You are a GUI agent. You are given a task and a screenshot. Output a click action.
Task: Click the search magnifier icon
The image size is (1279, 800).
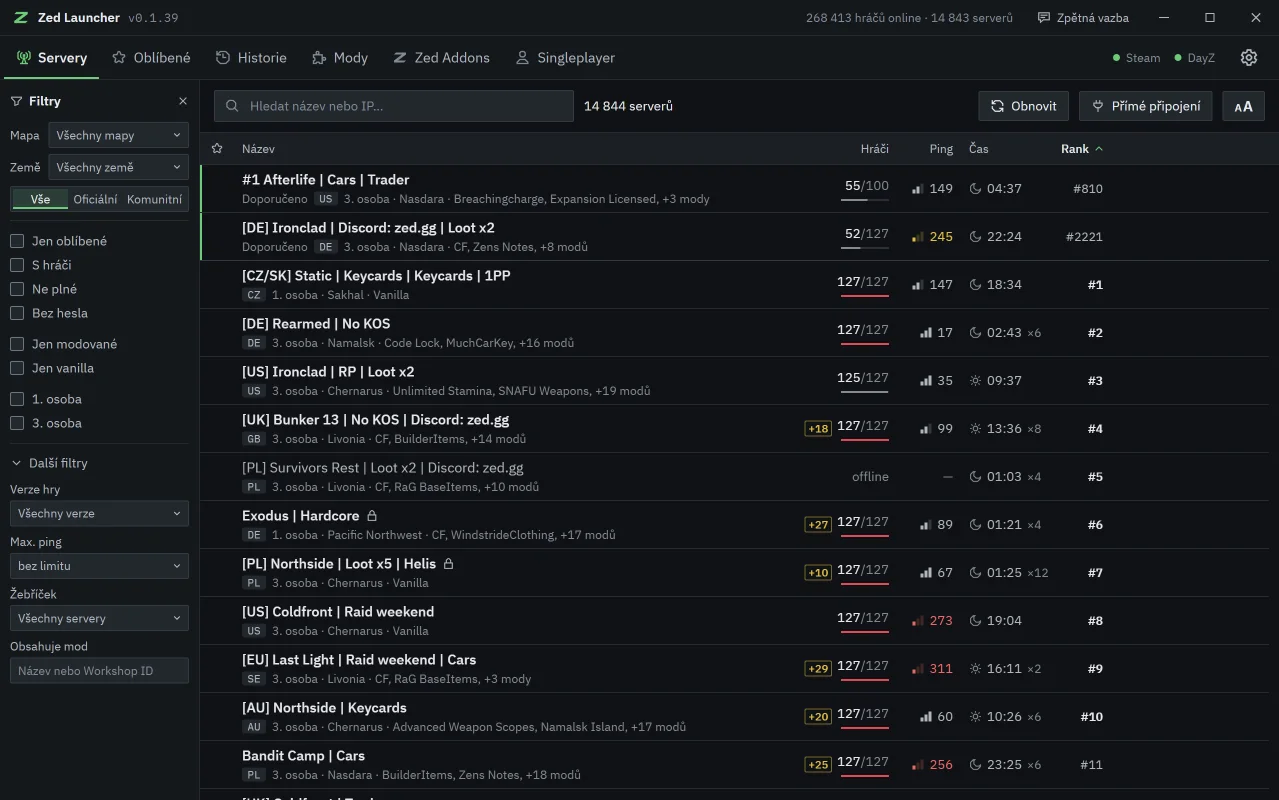[233, 106]
